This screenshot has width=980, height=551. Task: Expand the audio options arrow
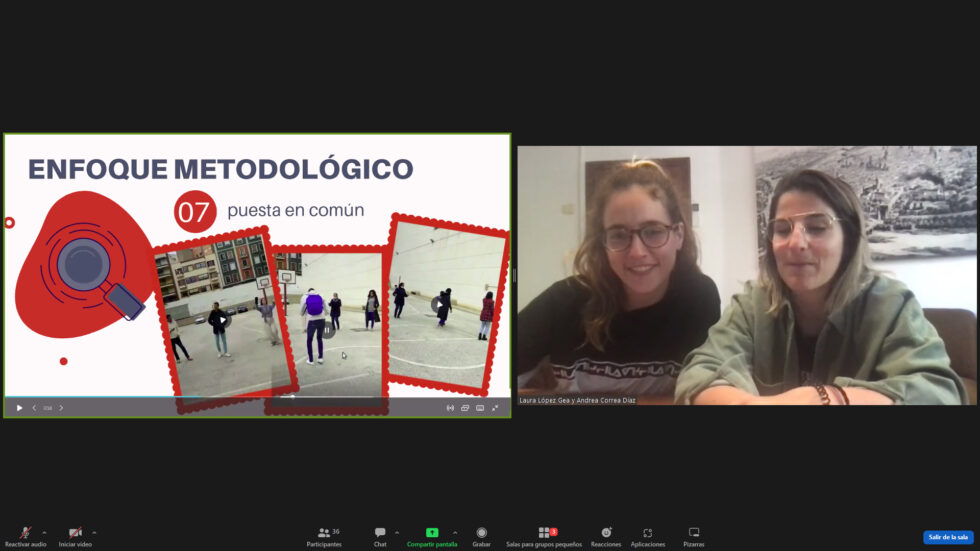pyautogui.click(x=44, y=532)
